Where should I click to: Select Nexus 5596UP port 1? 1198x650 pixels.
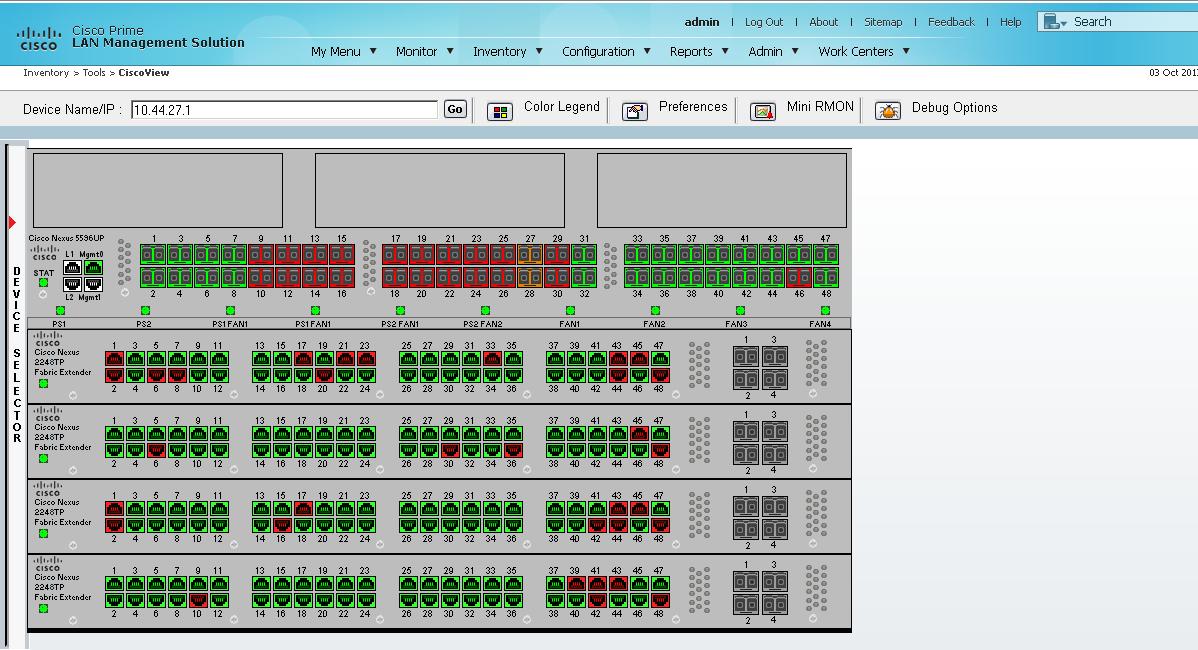pyautogui.click(x=153, y=254)
